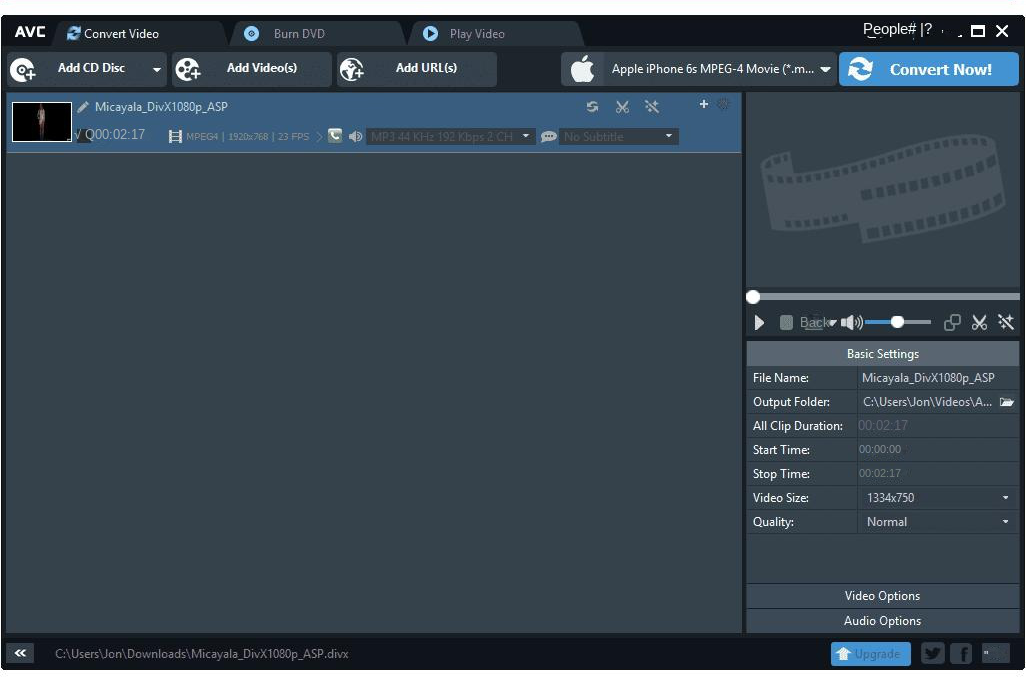The width and height of the screenshot is (1026, 684).
Task: Click the video effects magic-wand icon in the preview toolbar
Action: point(1006,322)
